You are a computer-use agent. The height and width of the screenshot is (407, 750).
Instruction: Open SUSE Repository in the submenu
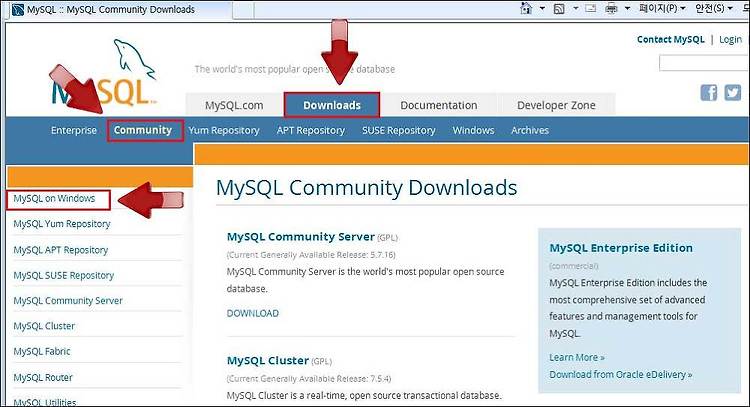[398, 130]
